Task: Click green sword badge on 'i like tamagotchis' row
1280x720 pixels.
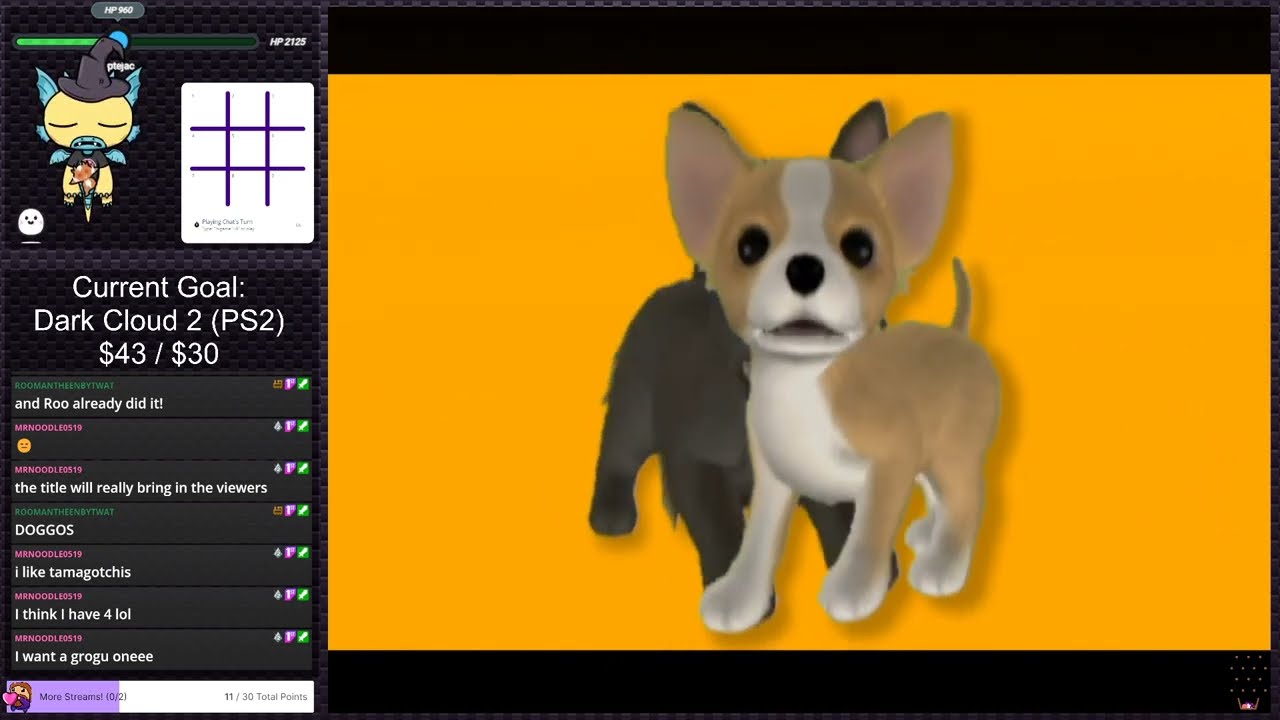Action: [x=303, y=552]
